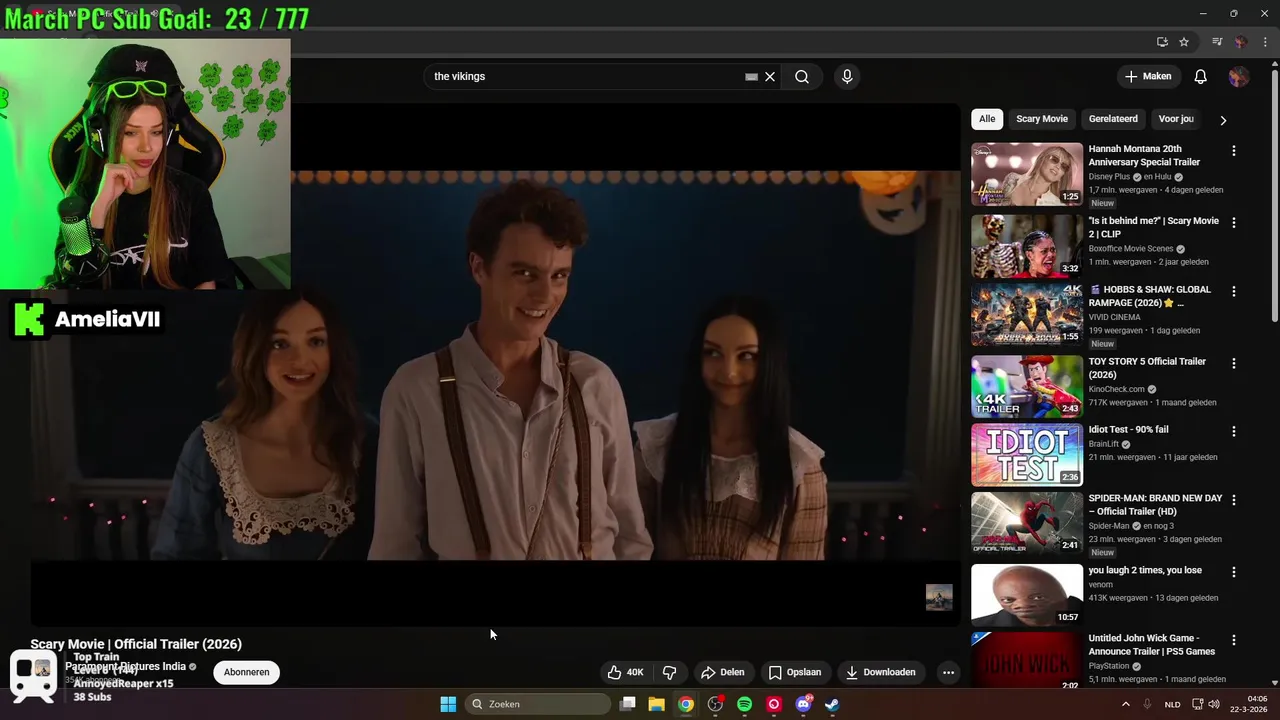This screenshot has width=1280, height=720.
Task: Open OBS Studio from the taskbar
Action: pos(715,704)
